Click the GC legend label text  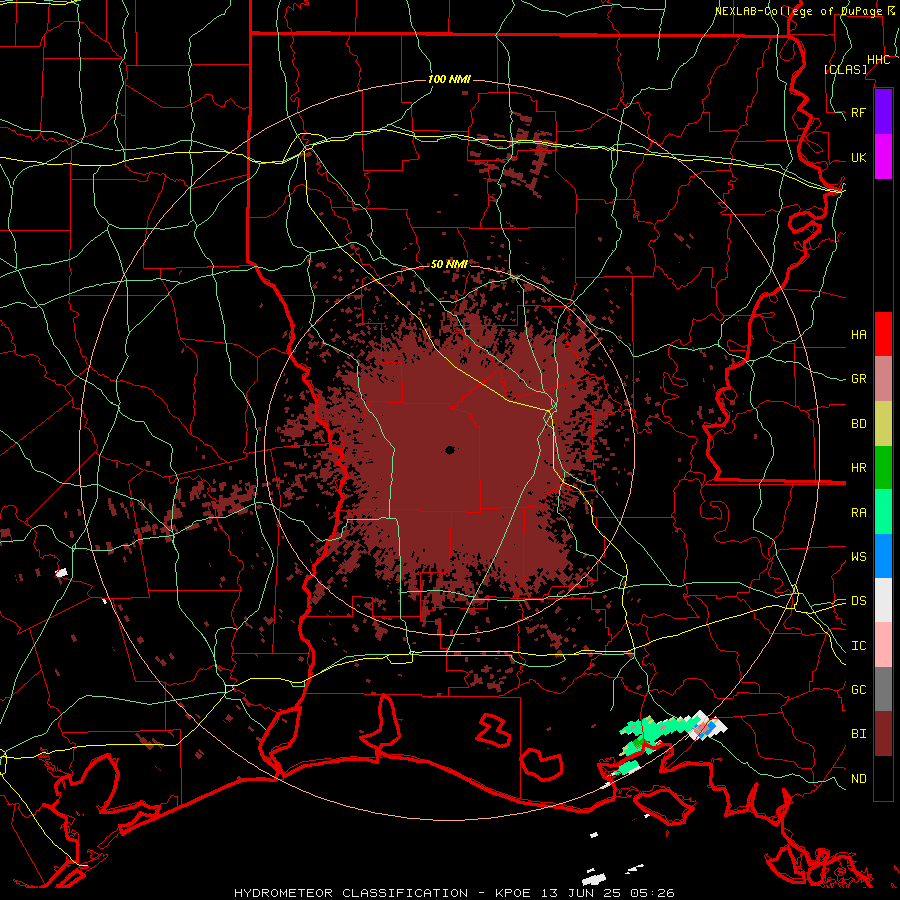pyautogui.click(x=858, y=689)
